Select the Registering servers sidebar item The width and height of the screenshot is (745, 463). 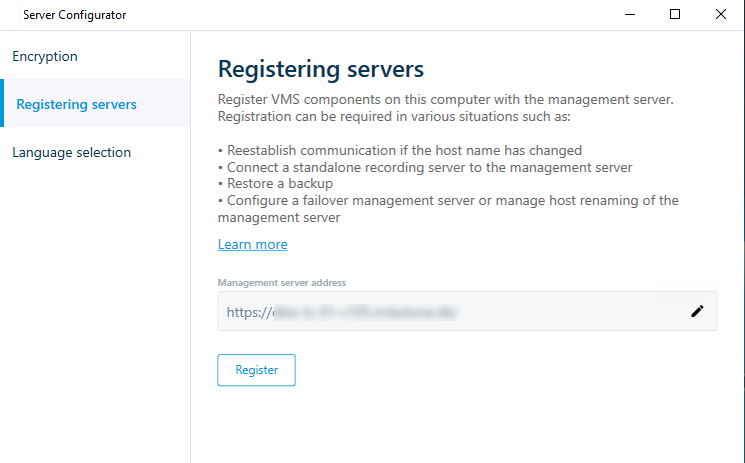pos(77,104)
